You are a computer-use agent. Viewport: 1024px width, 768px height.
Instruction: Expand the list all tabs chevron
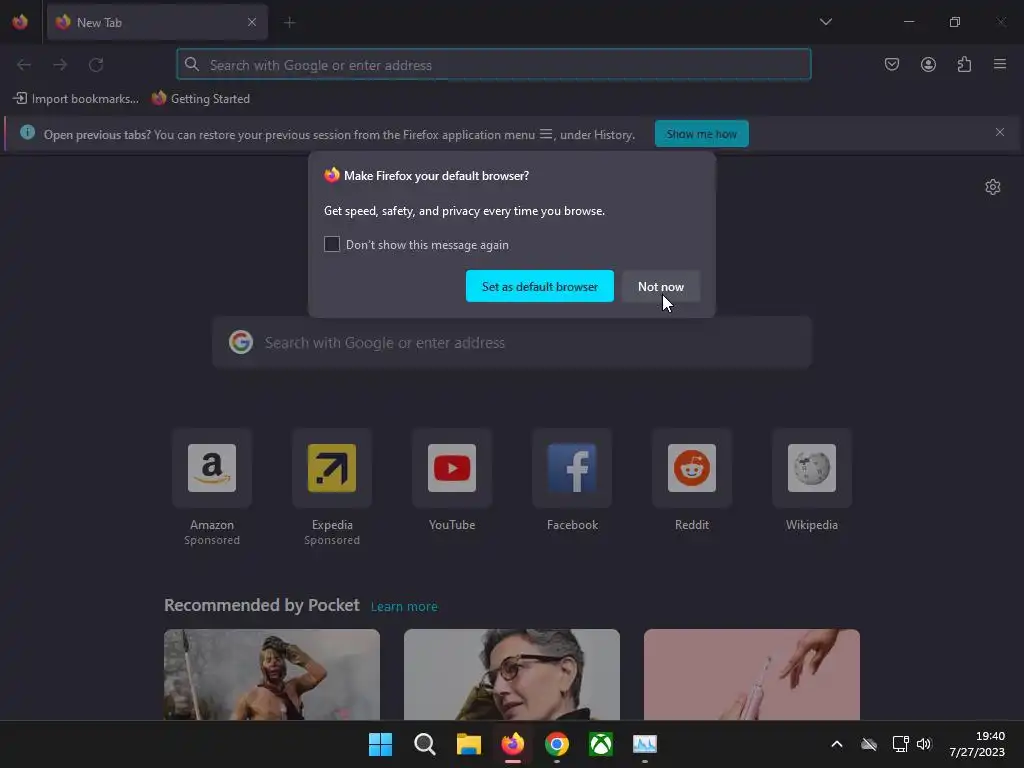(x=825, y=22)
